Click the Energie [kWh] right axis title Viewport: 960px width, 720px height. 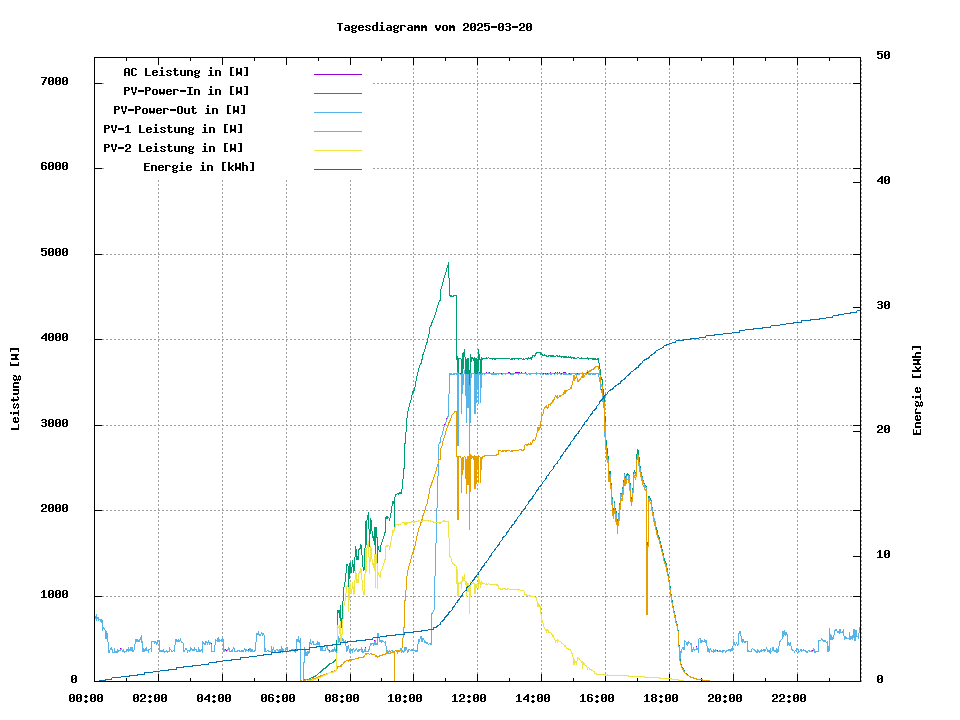pyautogui.click(x=917, y=390)
